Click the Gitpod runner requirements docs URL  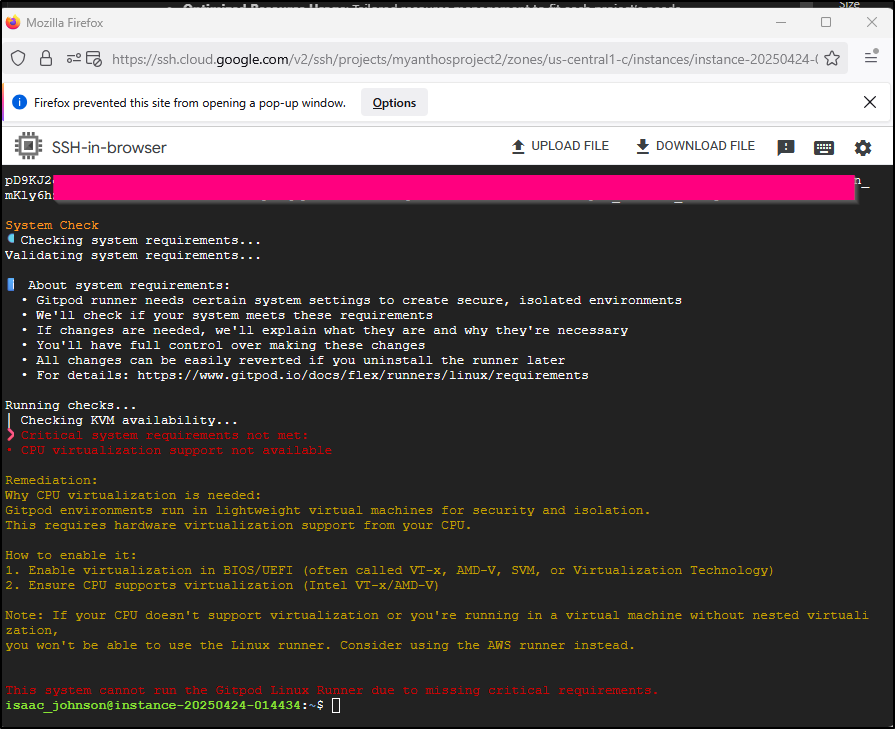tap(362, 375)
